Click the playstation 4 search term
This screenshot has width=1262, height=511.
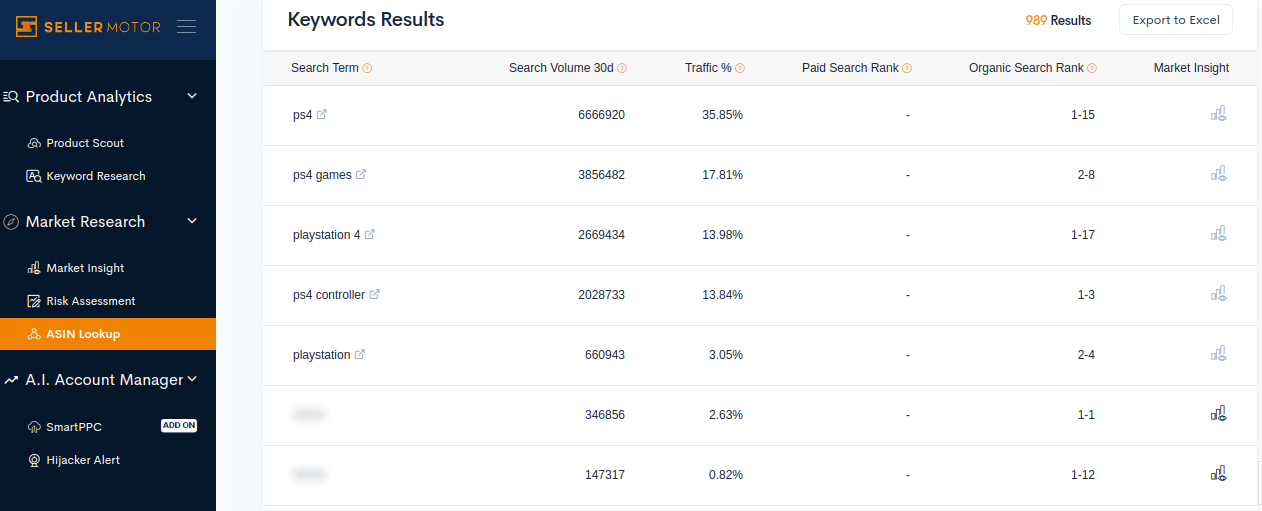327,235
